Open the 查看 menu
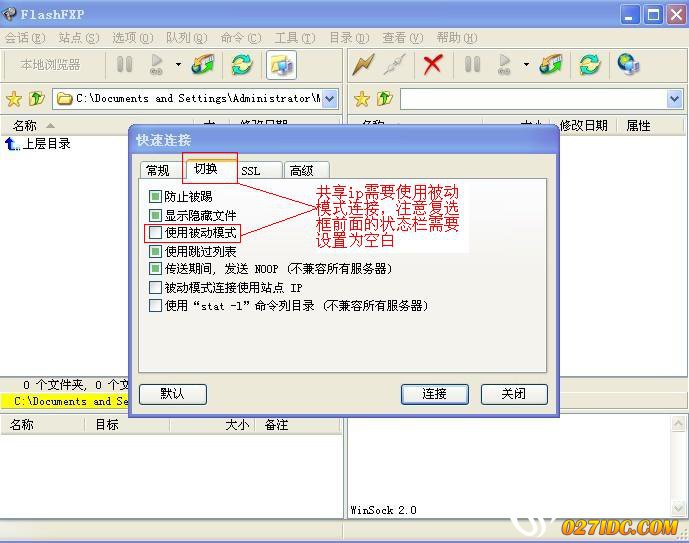Viewport: 689px width, 543px height. click(403, 38)
